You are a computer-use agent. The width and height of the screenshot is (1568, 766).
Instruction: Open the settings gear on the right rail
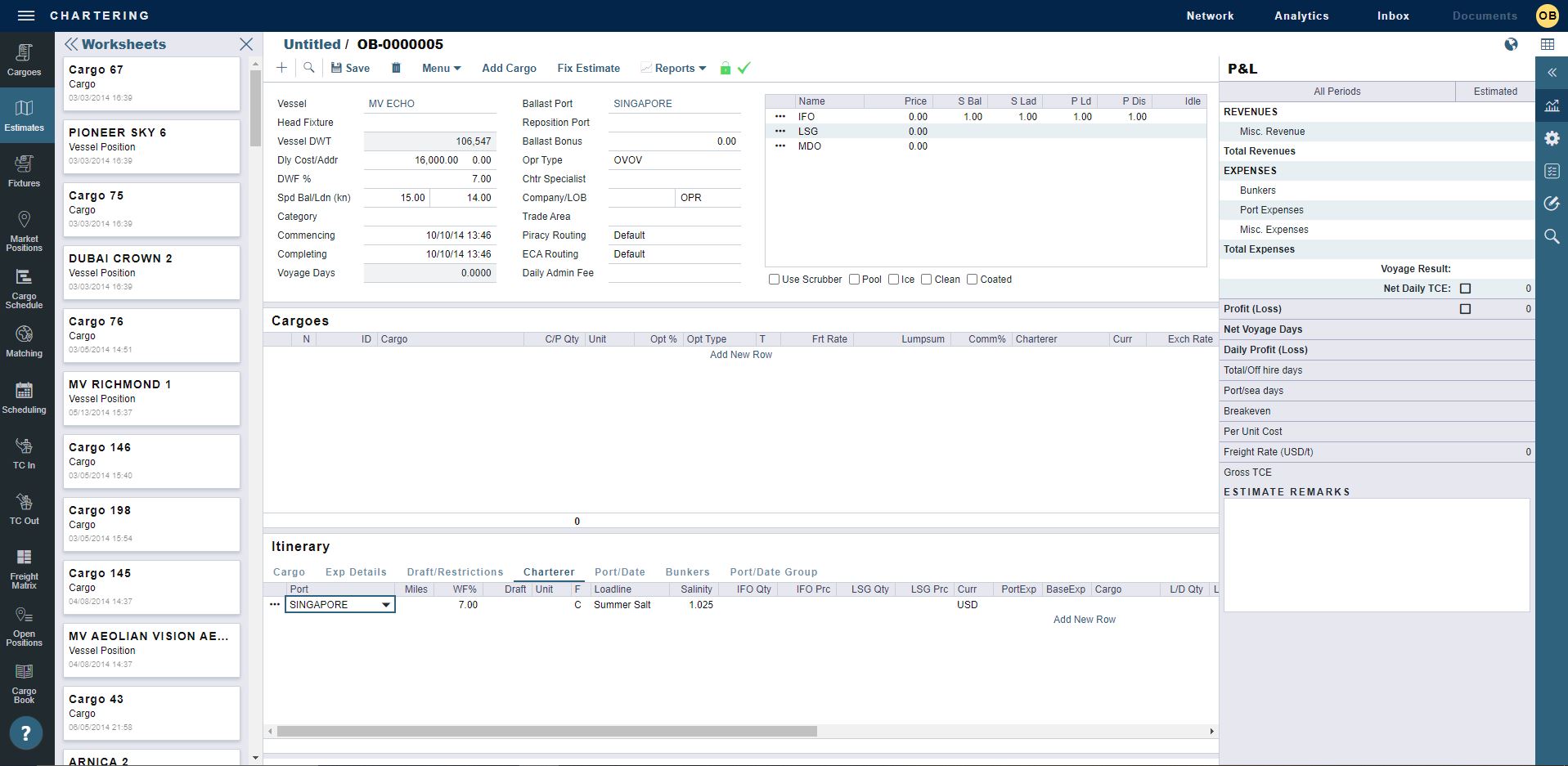coord(1551,138)
